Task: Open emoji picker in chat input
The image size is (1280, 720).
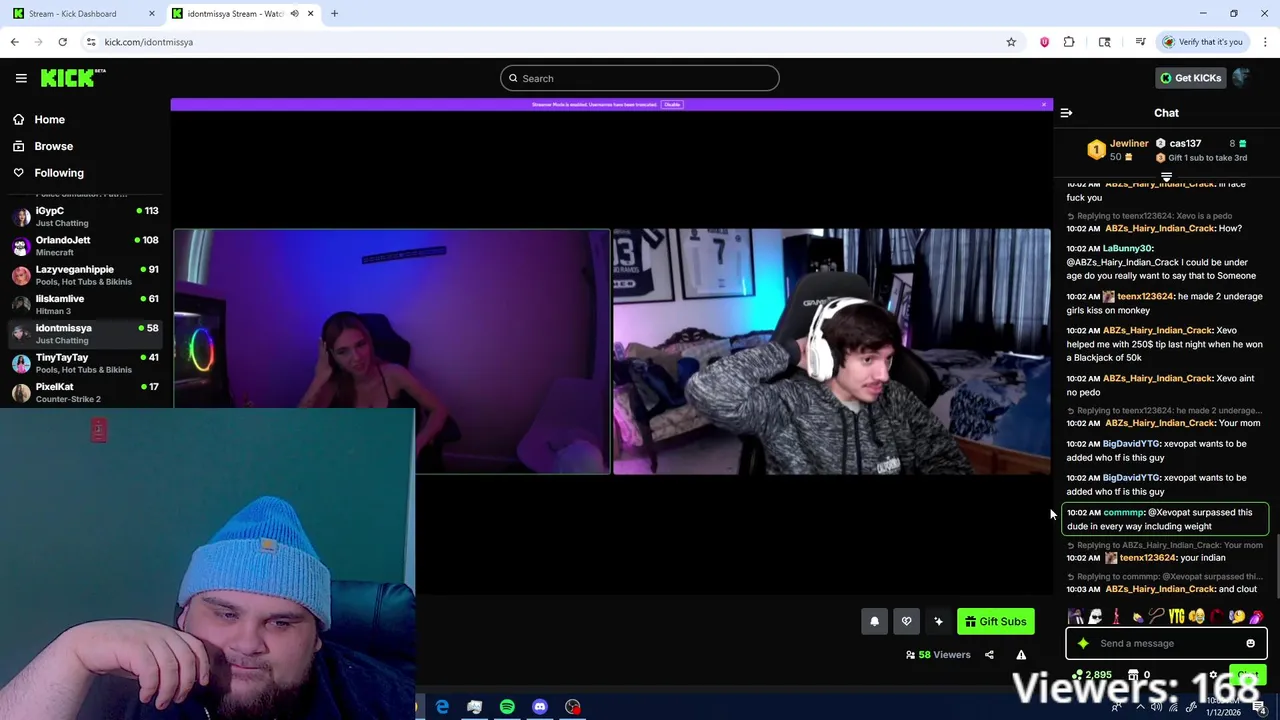Action: tap(1250, 644)
